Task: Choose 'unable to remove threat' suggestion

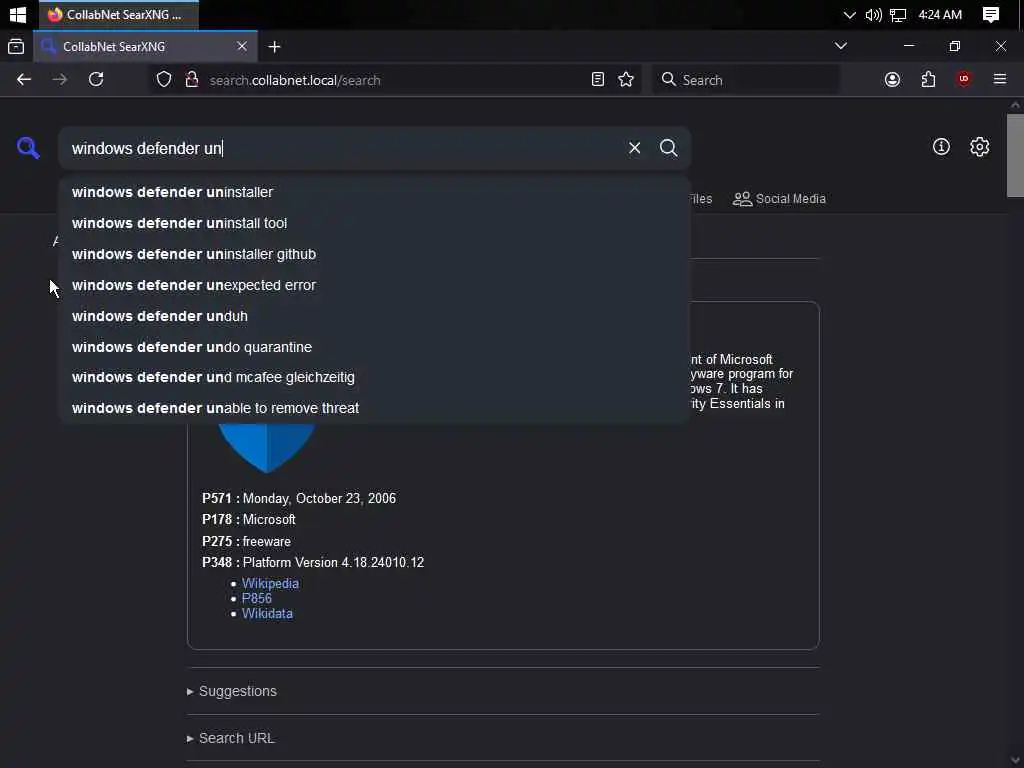Action: pyautogui.click(x=374, y=408)
